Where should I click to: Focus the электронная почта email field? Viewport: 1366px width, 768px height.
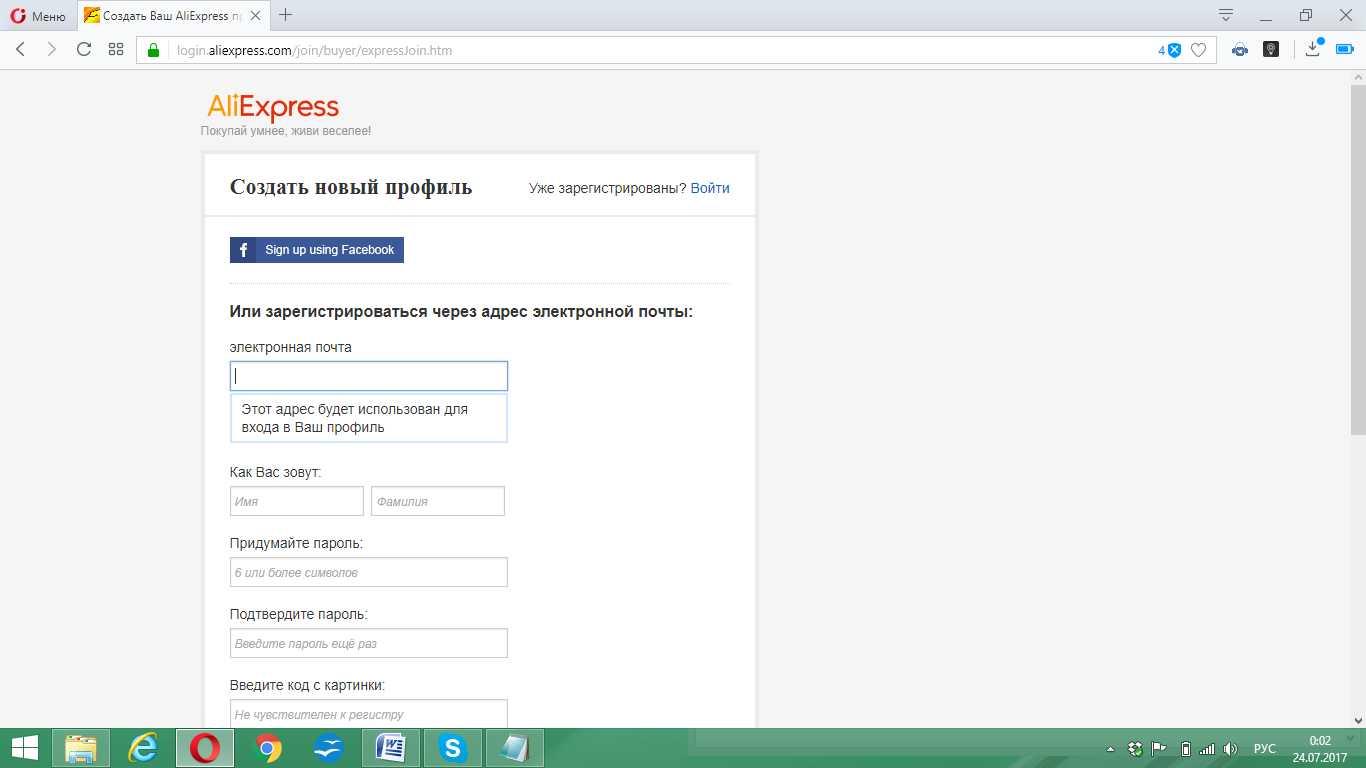point(369,376)
